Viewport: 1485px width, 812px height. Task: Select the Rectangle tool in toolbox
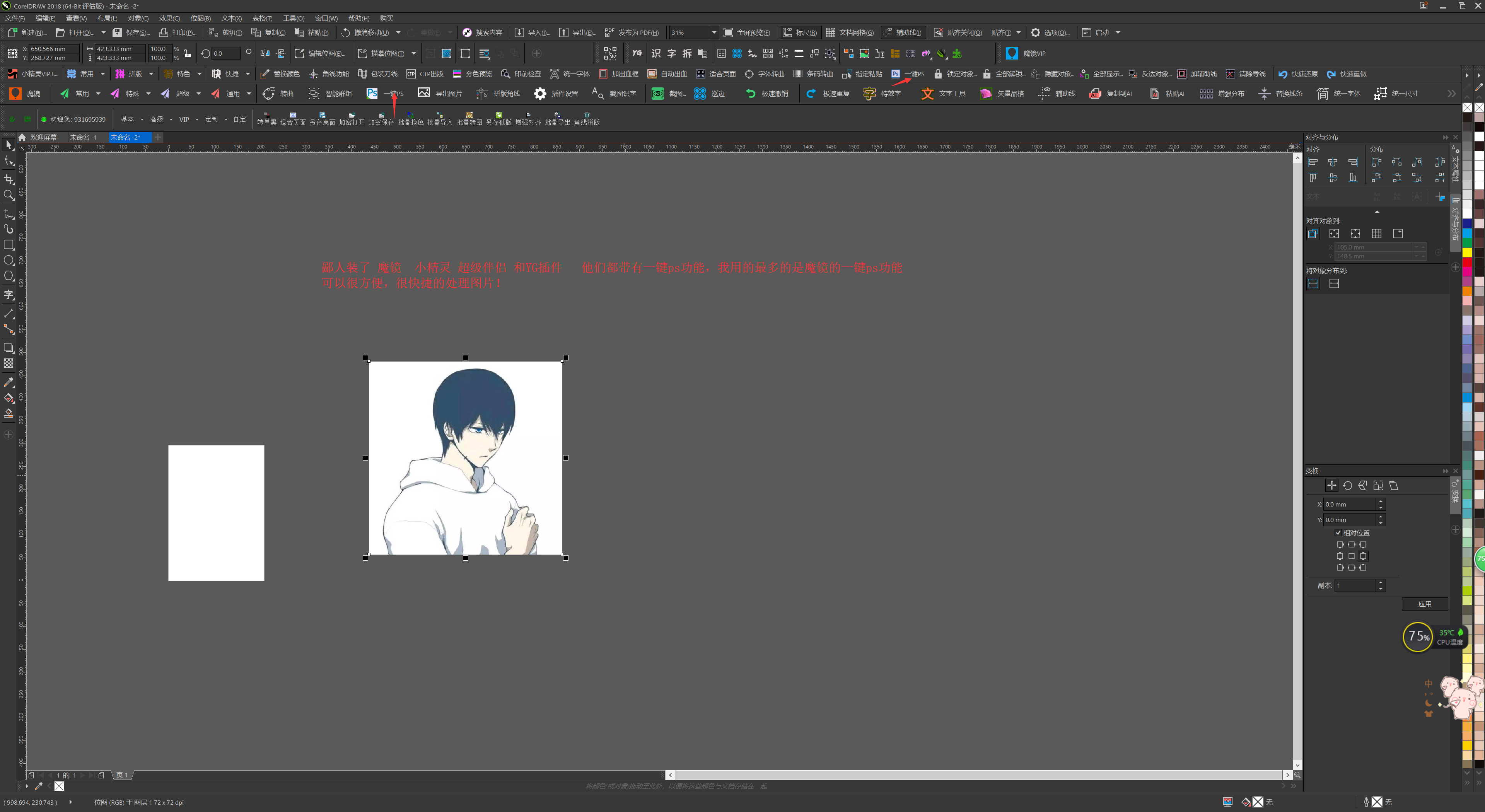pyautogui.click(x=9, y=245)
